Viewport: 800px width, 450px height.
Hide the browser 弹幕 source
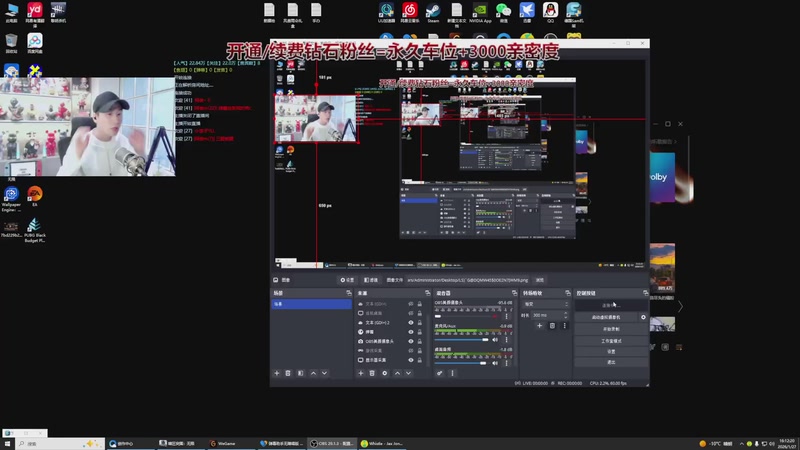(411, 332)
